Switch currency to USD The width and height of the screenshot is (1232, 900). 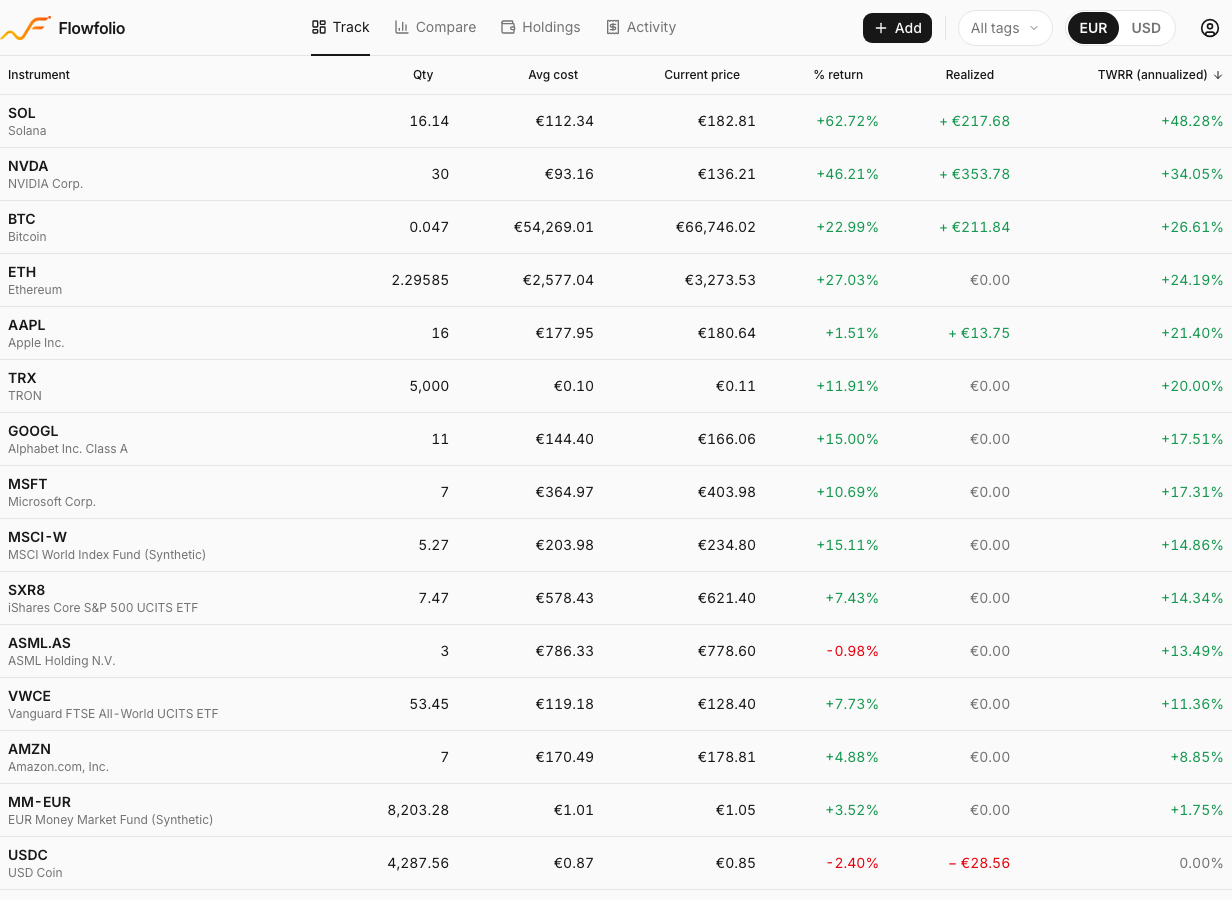1146,28
